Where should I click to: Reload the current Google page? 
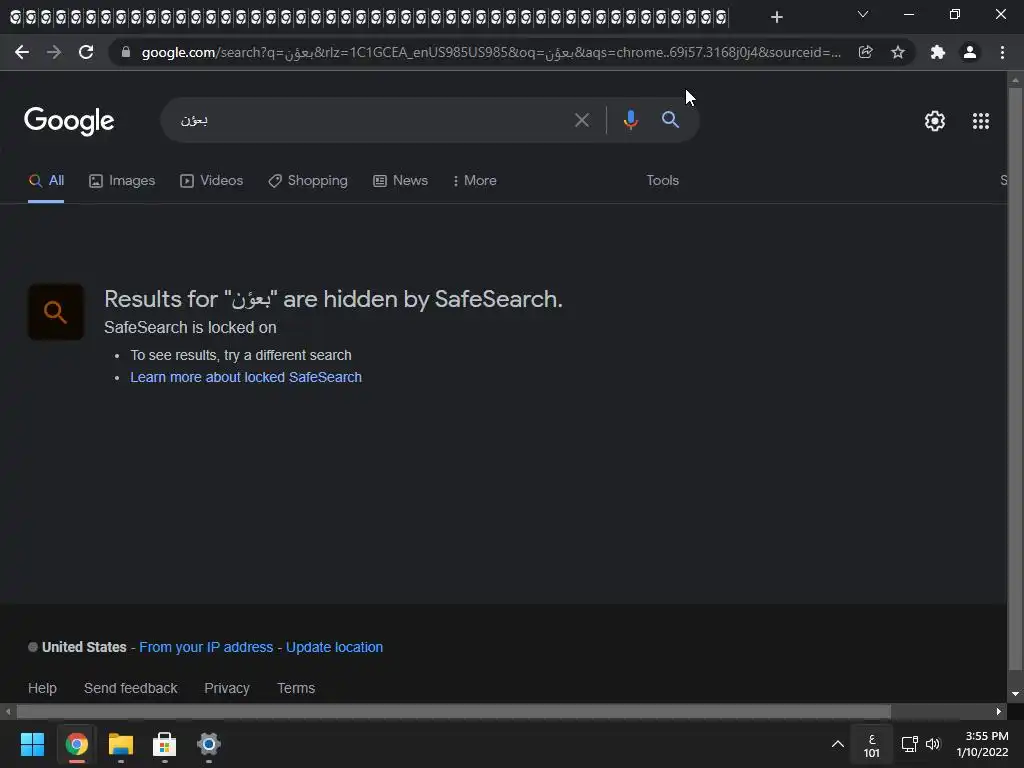[x=86, y=52]
